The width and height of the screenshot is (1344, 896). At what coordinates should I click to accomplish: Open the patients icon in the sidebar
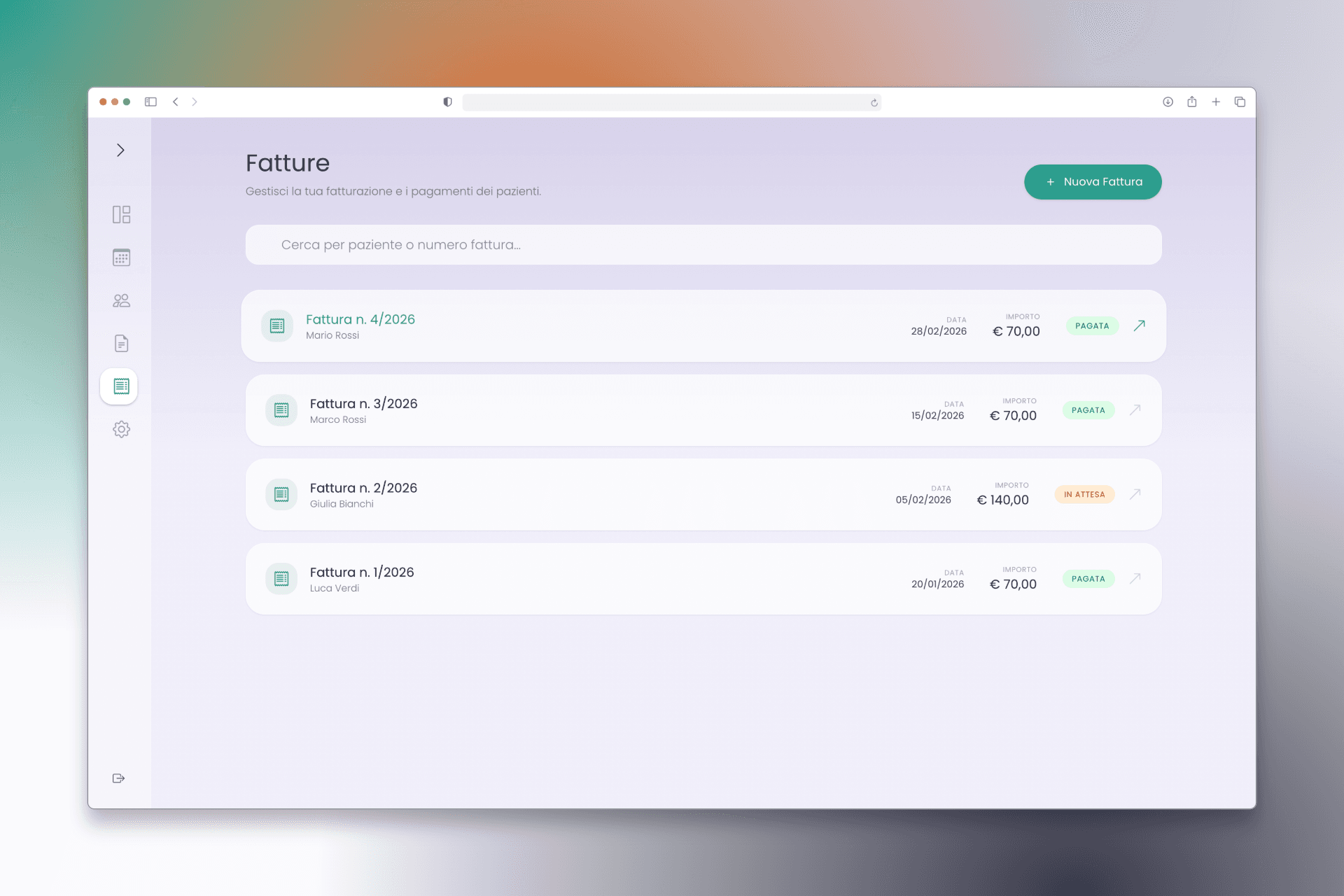click(121, 300)
